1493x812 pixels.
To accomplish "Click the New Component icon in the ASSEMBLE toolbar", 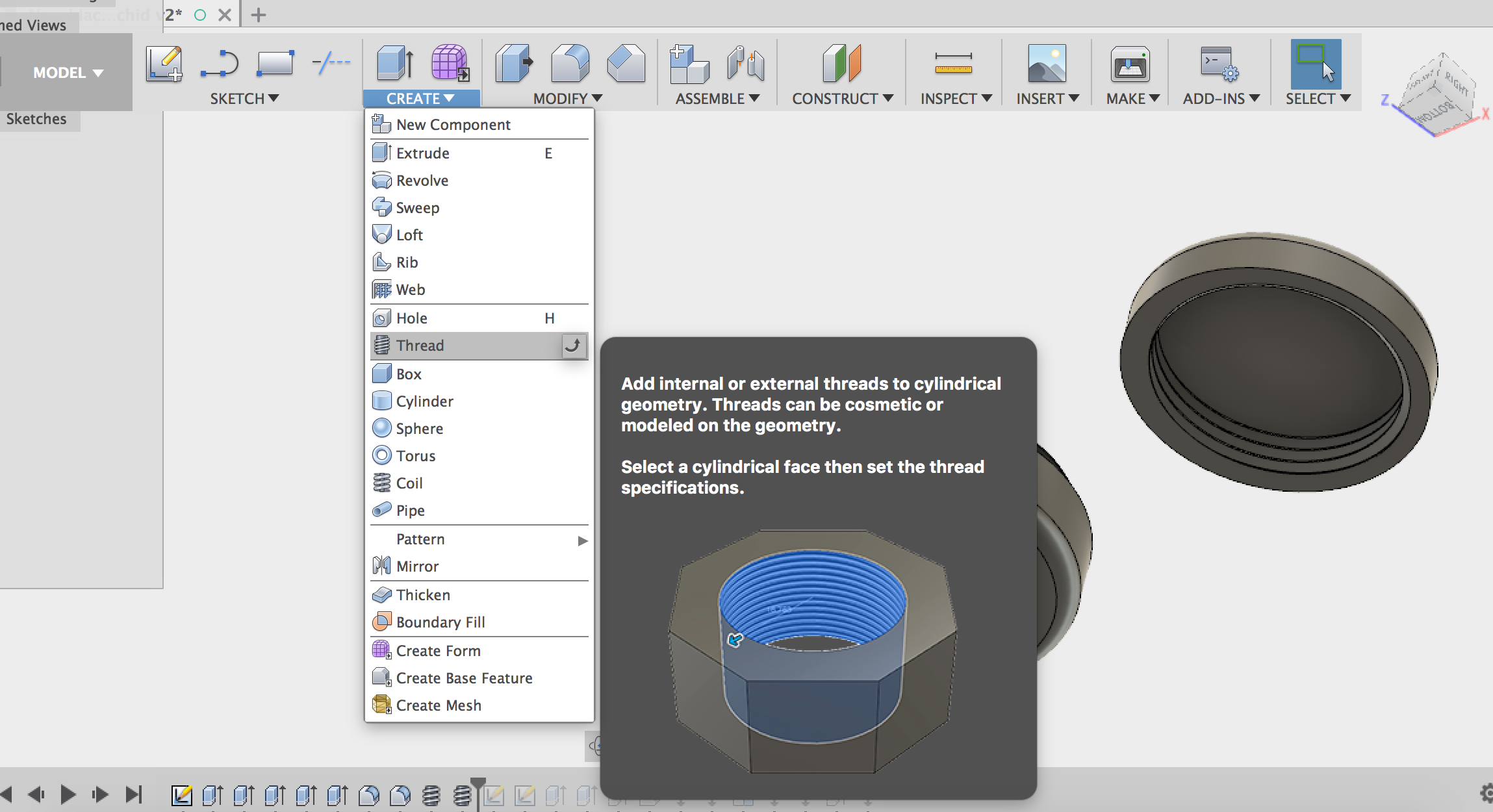I will pos(689,64).
